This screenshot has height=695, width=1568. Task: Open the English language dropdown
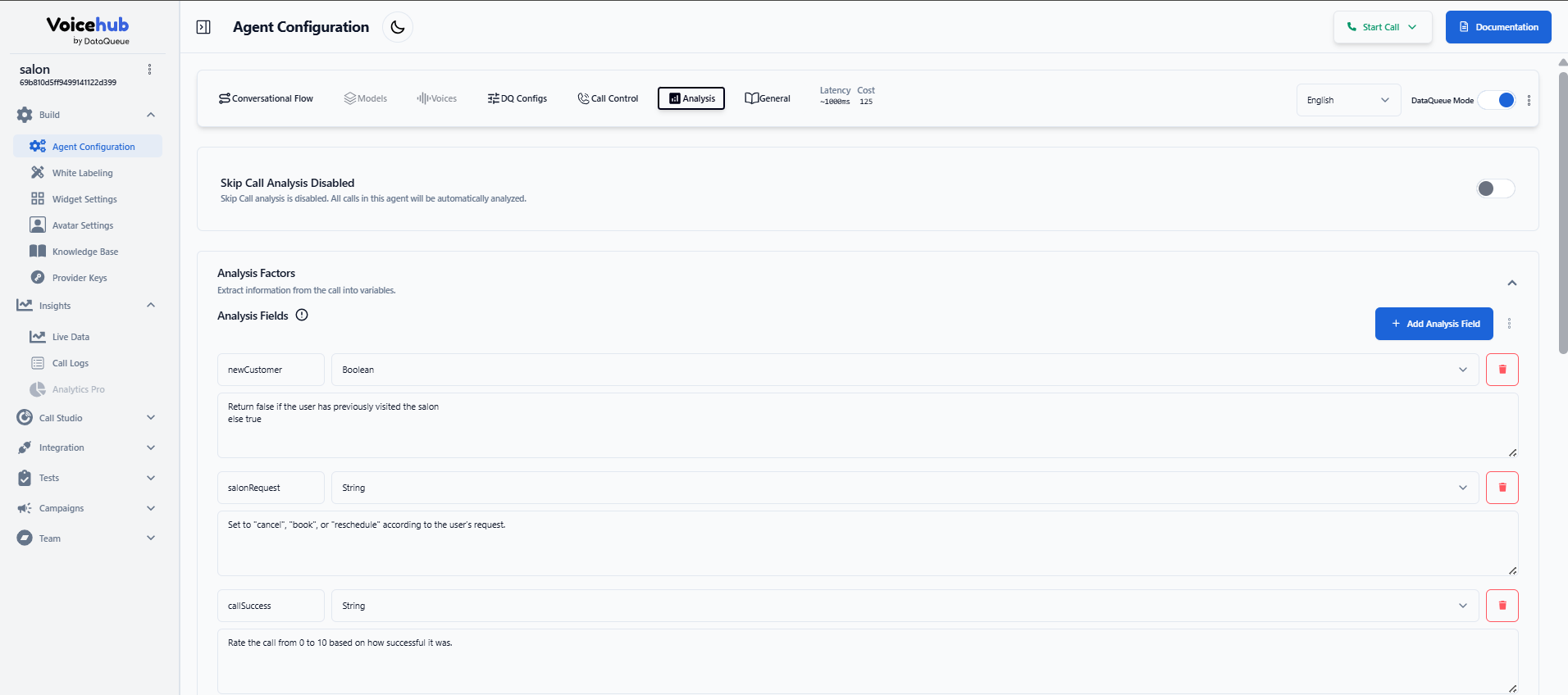tap(1347, 100)
